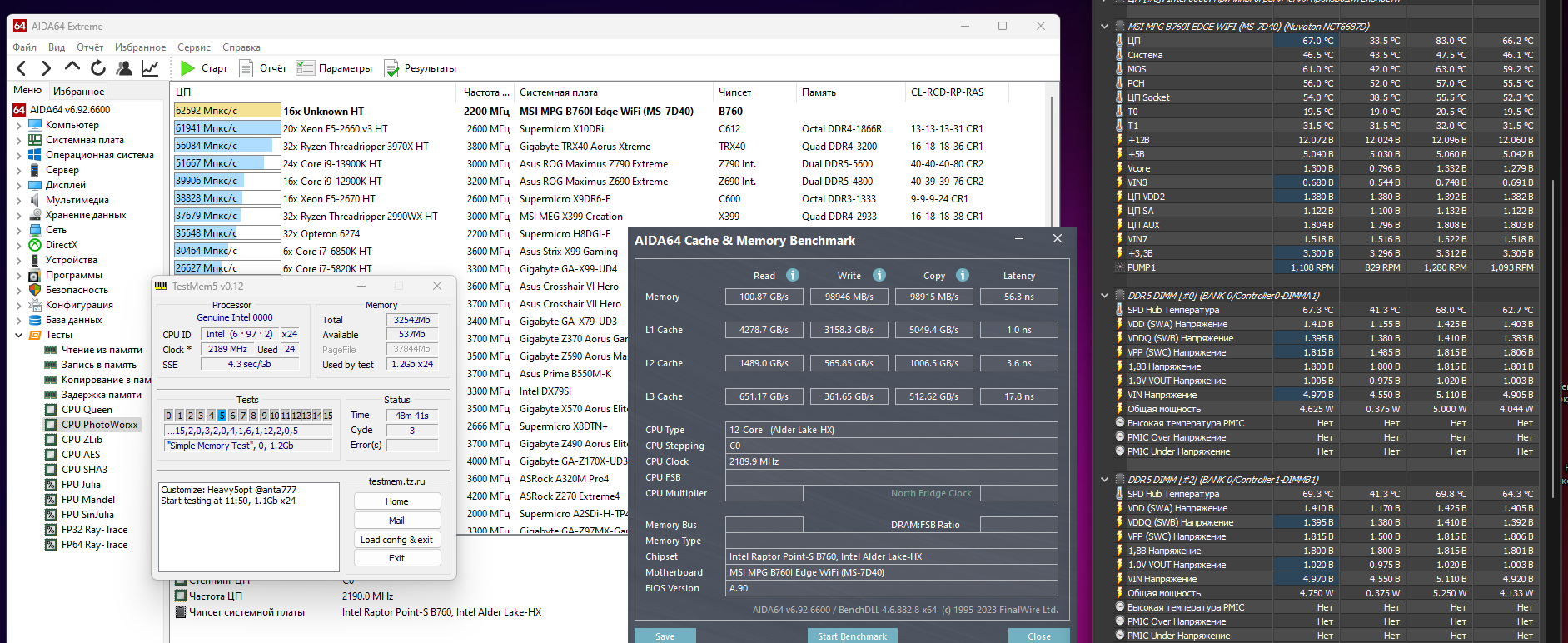Collapse the DDR5 DIMM [#2] sensor group
Viewport: 1568px width, 643px height.
pyautogui.click(x=1105, y=480)
